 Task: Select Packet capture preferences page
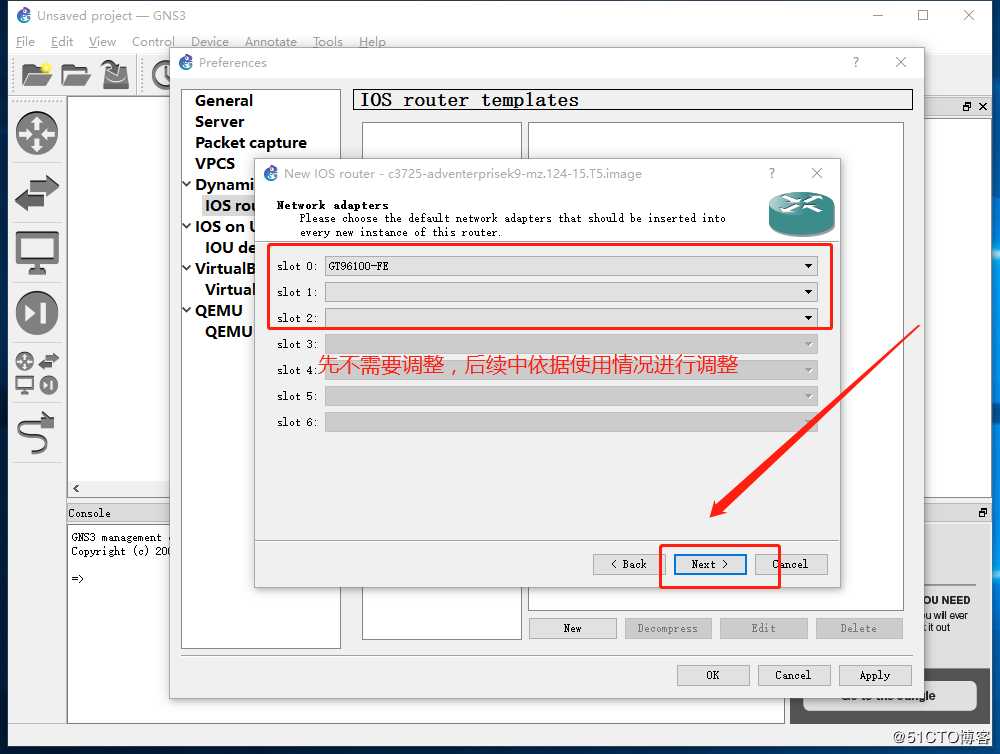pyautogui.click(x=251, y=143)
